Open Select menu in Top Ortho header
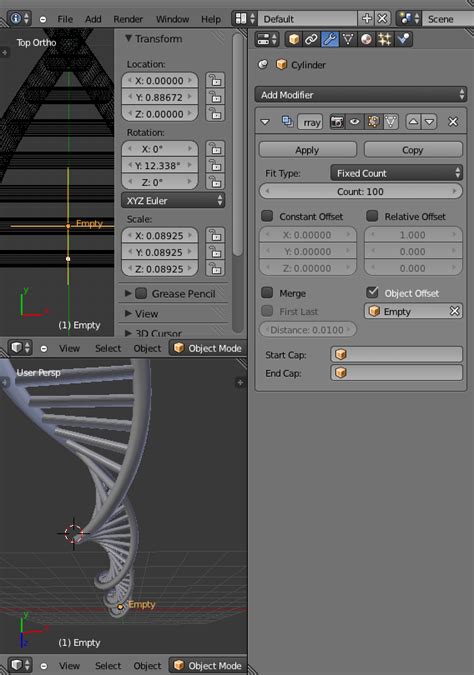 (x=108, y=348)
